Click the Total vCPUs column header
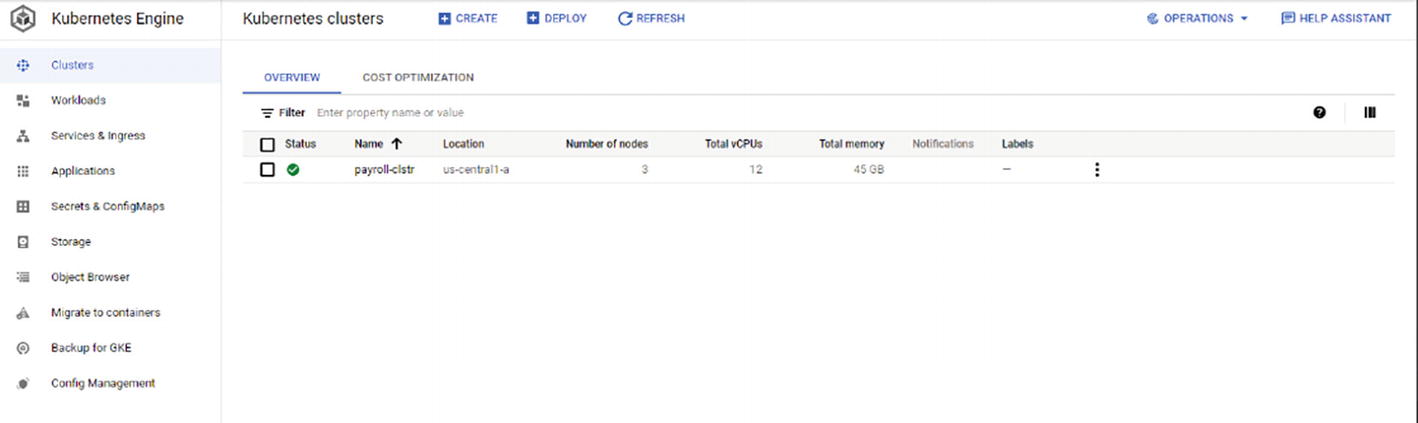The width and height of the screenshot is (1418, 423). pyautogui.click(x=734, y=144)
